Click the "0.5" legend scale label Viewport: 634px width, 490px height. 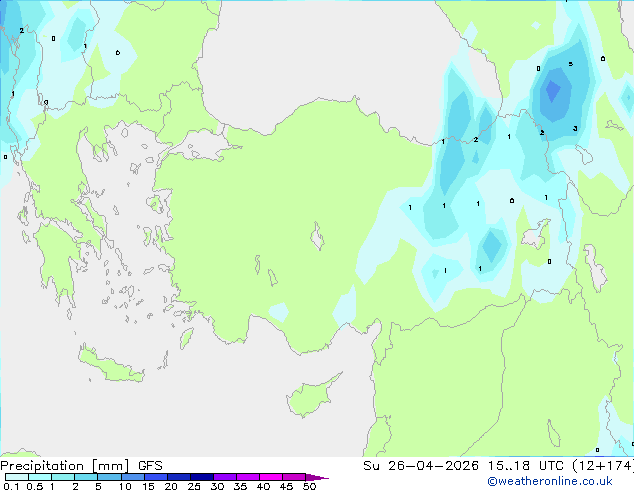(35, 486)
